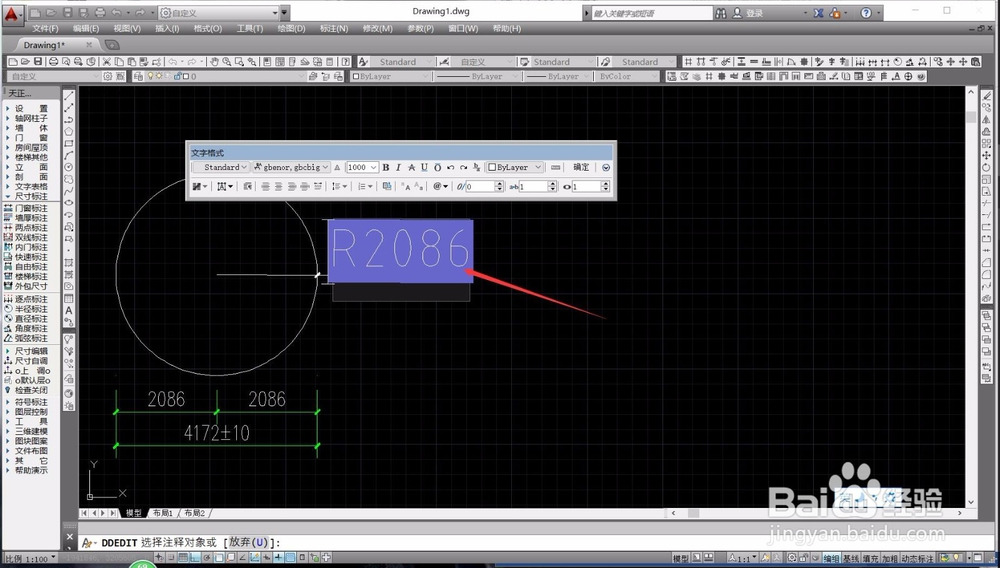Viewport: 1000px width, 568px height.
Task: Open the insert symbol @ dropdown
Action: (440, 186)
